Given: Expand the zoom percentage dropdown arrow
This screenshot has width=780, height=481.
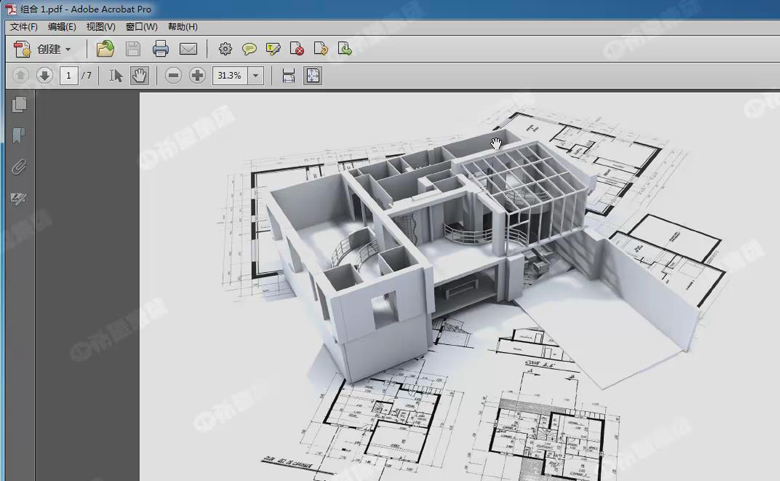Looking at the screenshot, I should [x=256, y=76].
